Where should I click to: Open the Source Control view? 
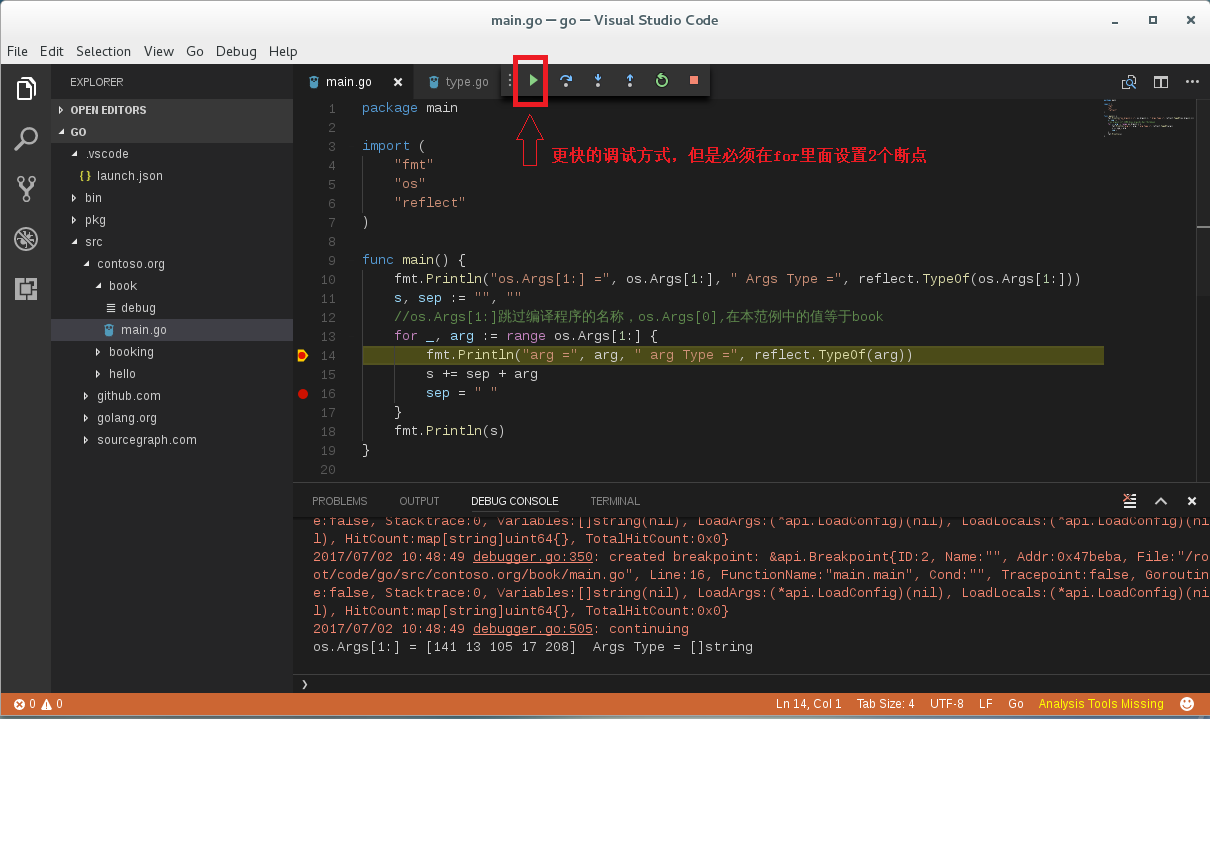(26, 189)
